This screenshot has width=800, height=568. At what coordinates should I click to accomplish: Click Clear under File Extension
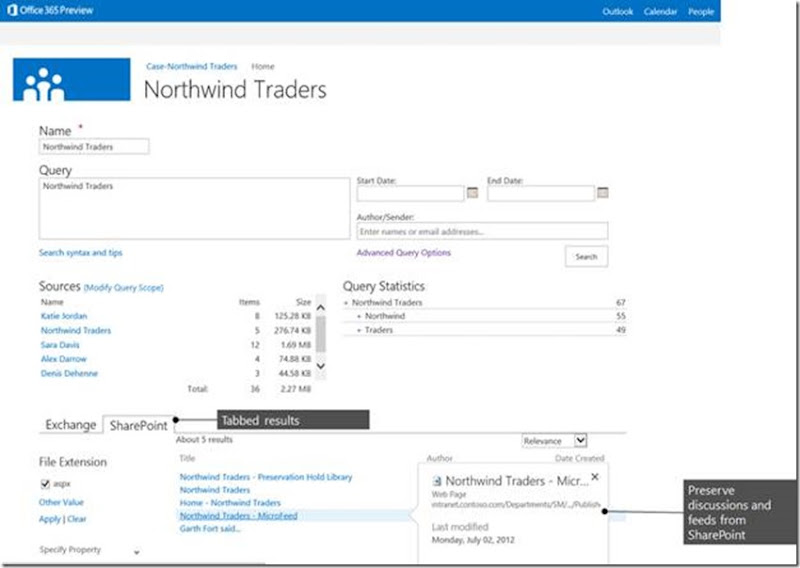click(77, 519)
